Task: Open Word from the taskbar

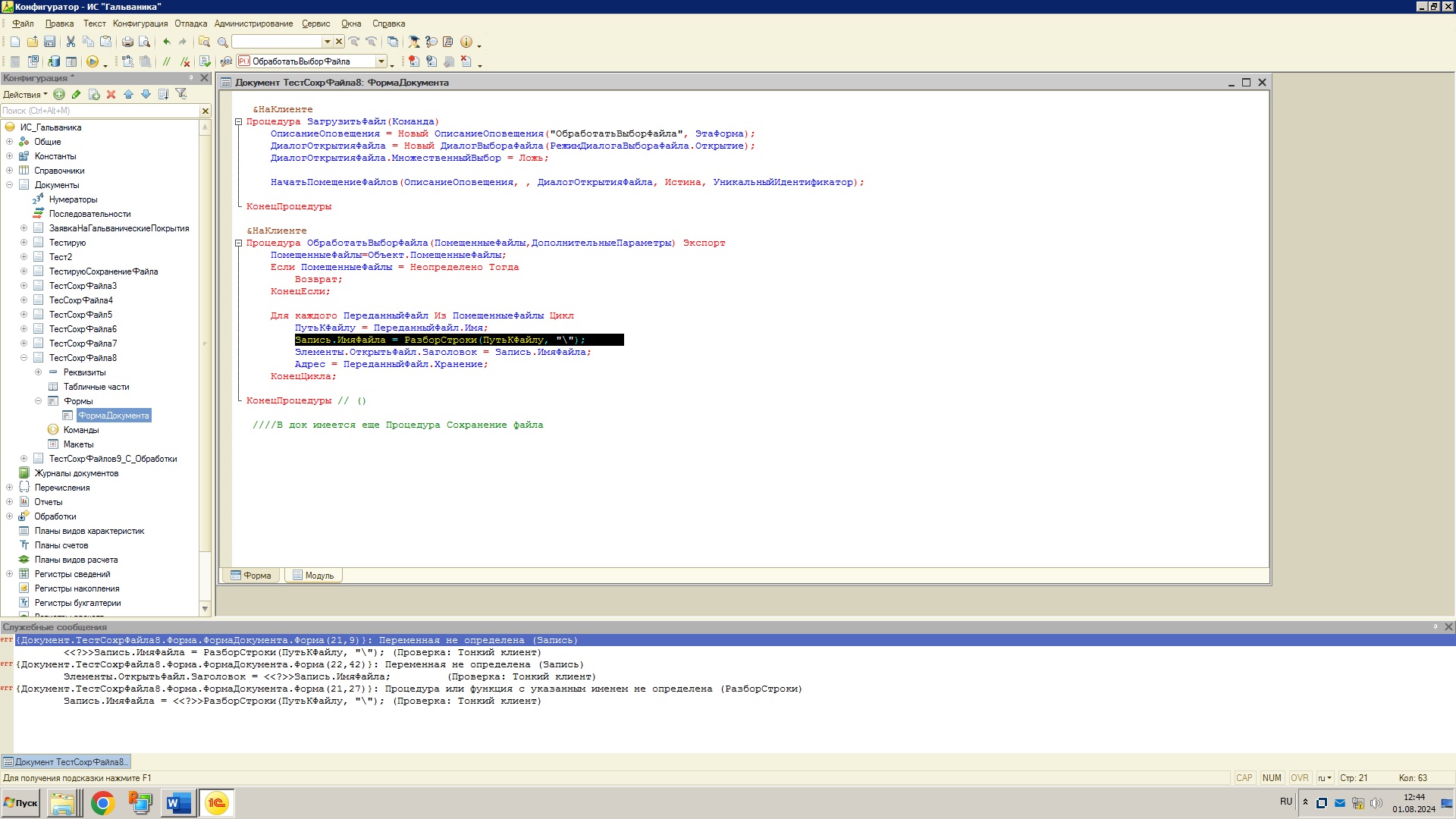Action: (x=178, y=803)
